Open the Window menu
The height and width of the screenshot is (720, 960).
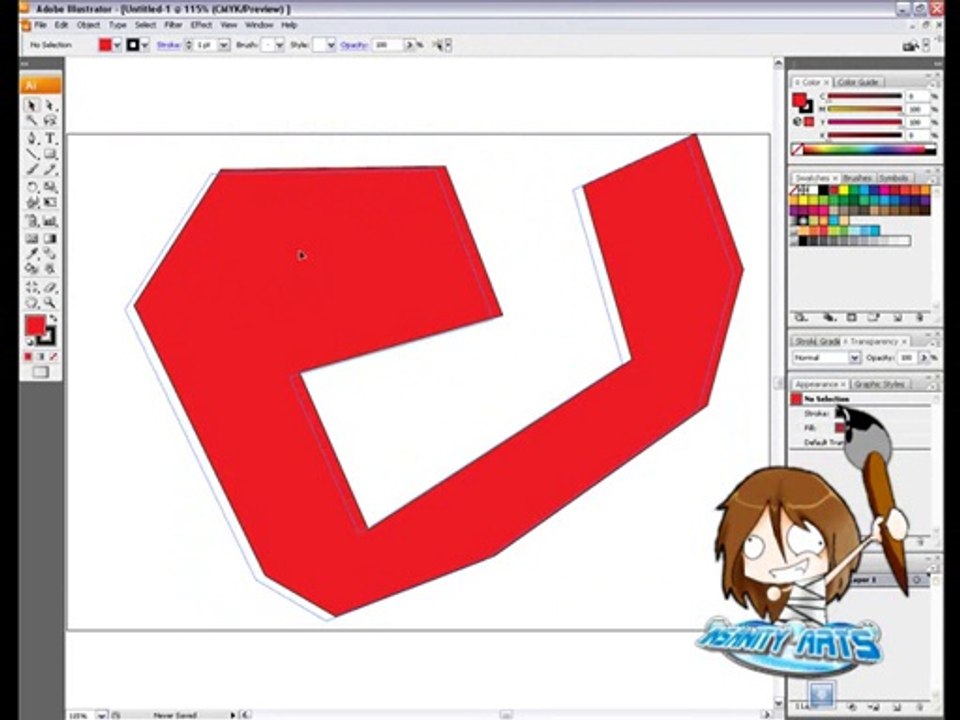pyautogui.click(x=259, y=25)
